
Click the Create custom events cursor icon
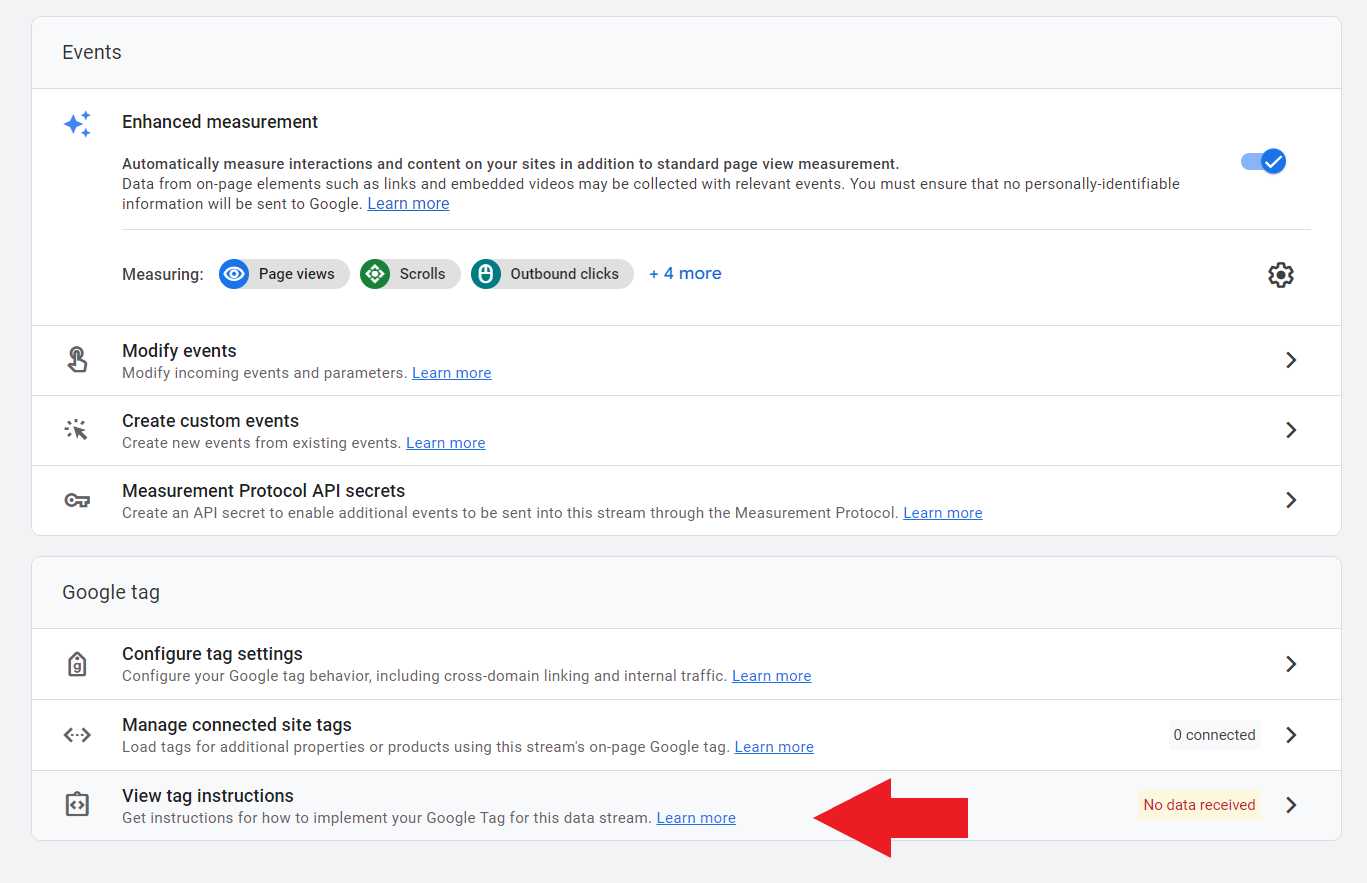(x=77, y=430)
